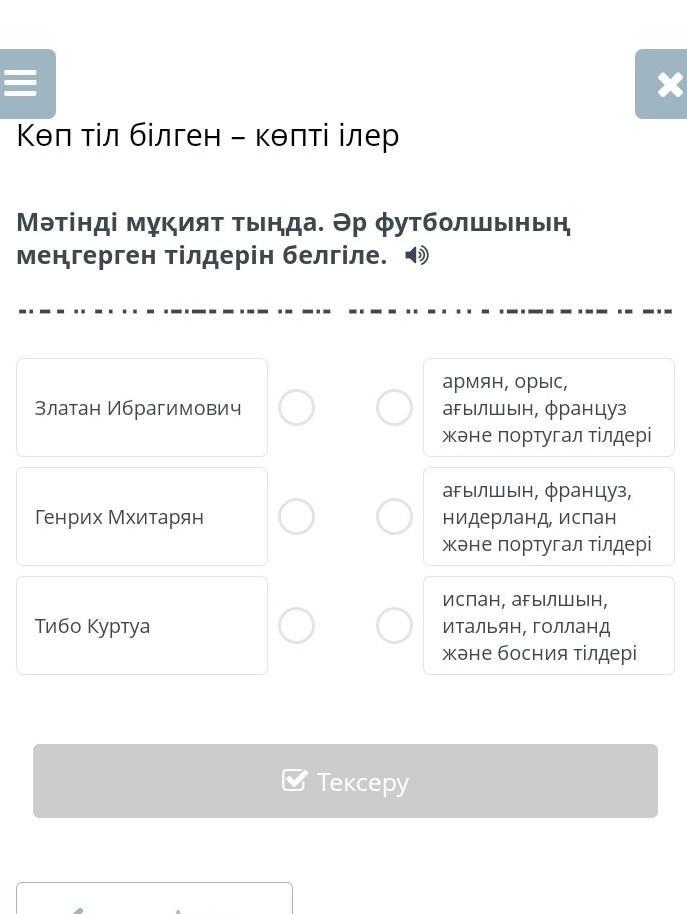Select the radio button beside Генрих Мхитарян
This screenshot has height=914, width=687.
296,517
